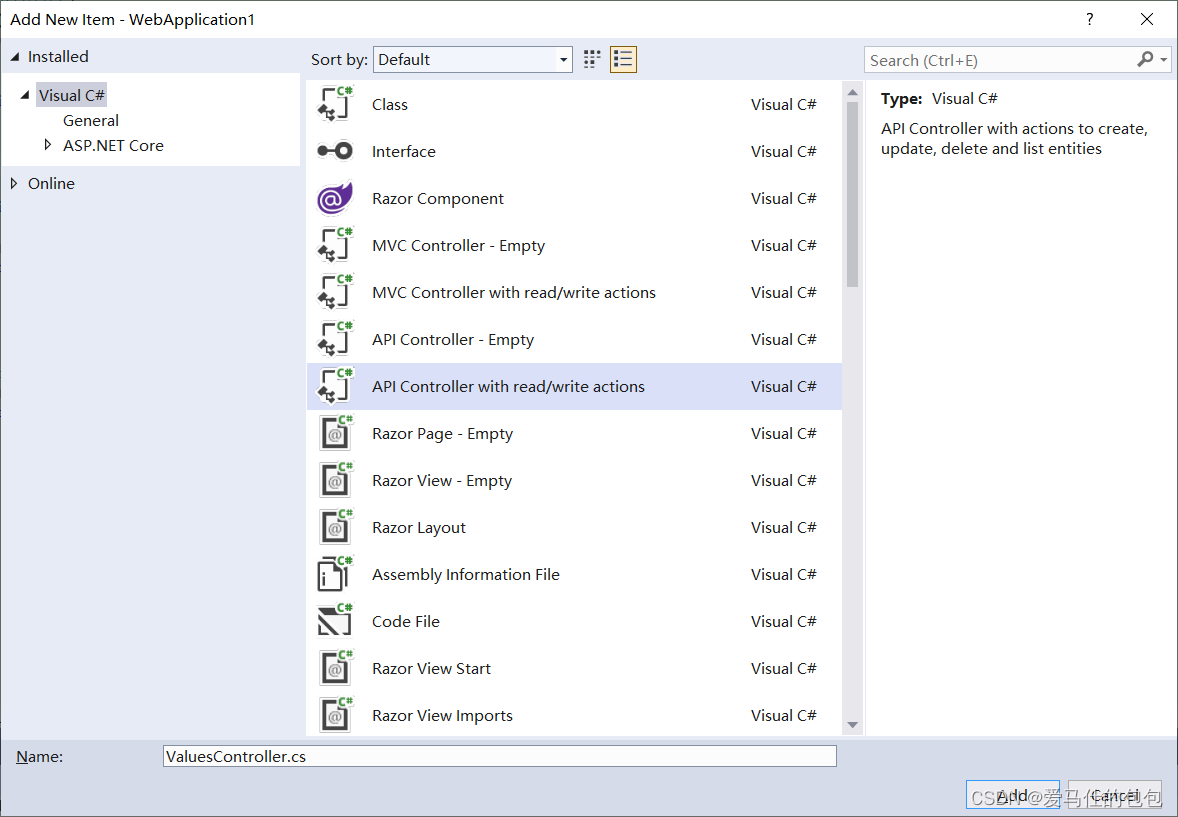Image resolution: width=1178 pixels, height=817 pixels.
Task: Click the Razor Page - Empty icon
Action: (x=334, y=433)
